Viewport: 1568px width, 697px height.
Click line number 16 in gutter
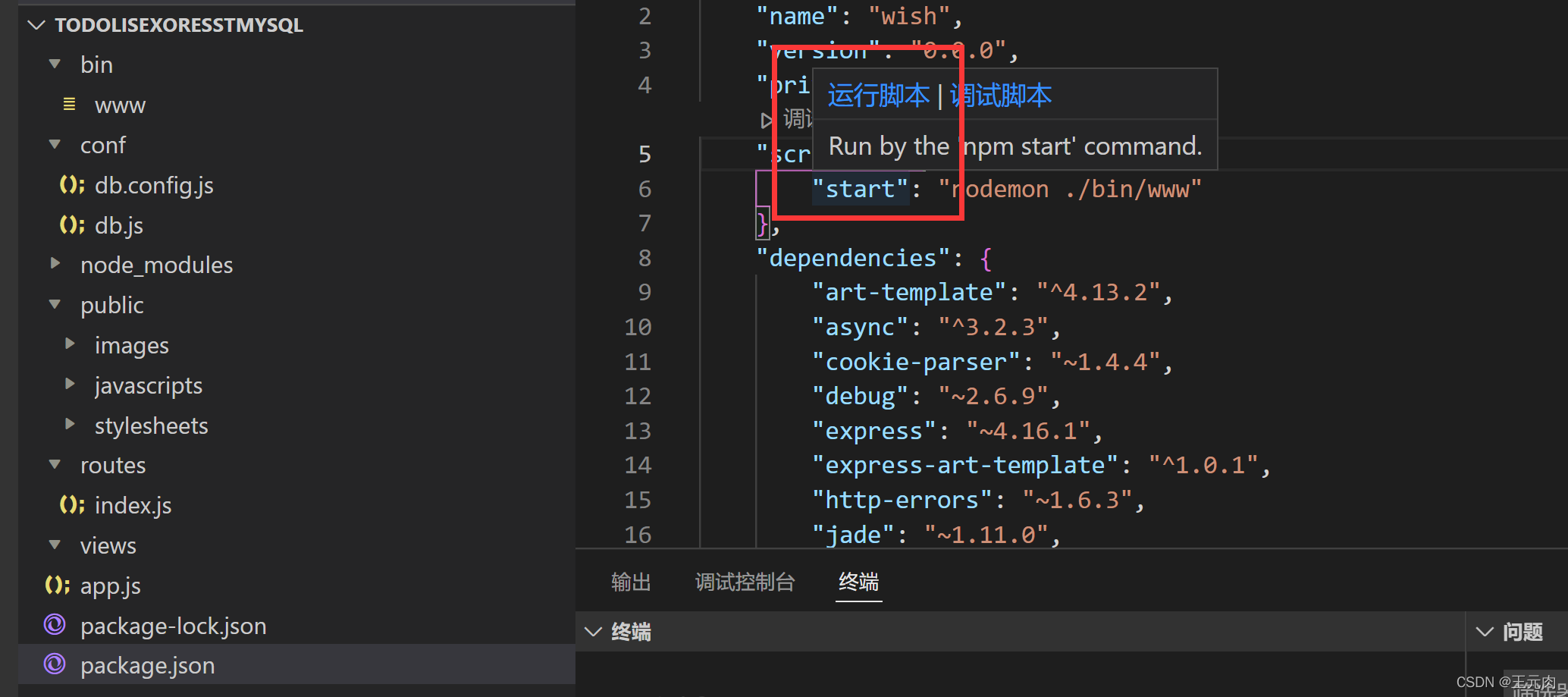click(638, 535)
